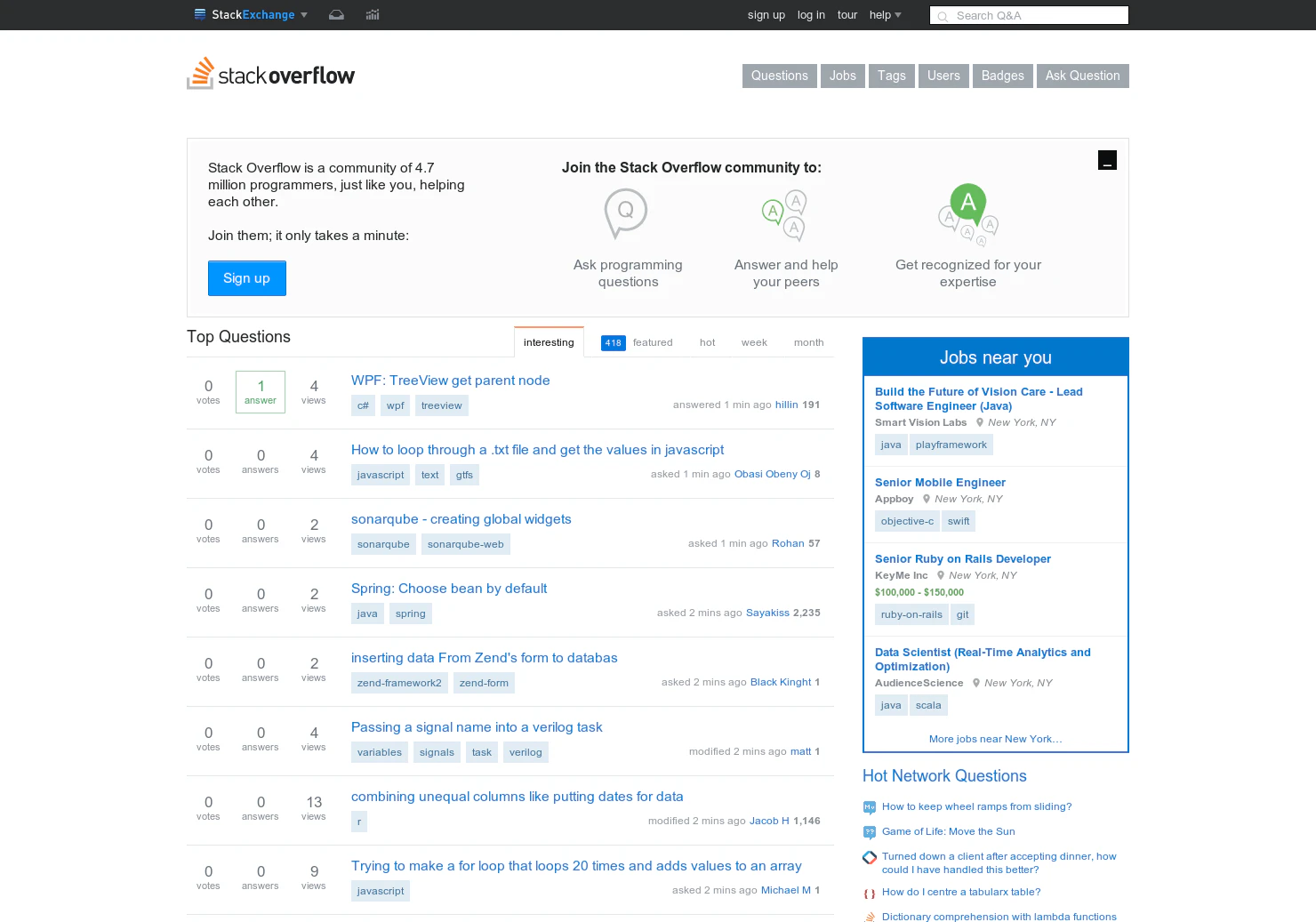This screenshot has height=922, width=1316.
Task: Click the search magnifier icon
Action: click(943, 16)
